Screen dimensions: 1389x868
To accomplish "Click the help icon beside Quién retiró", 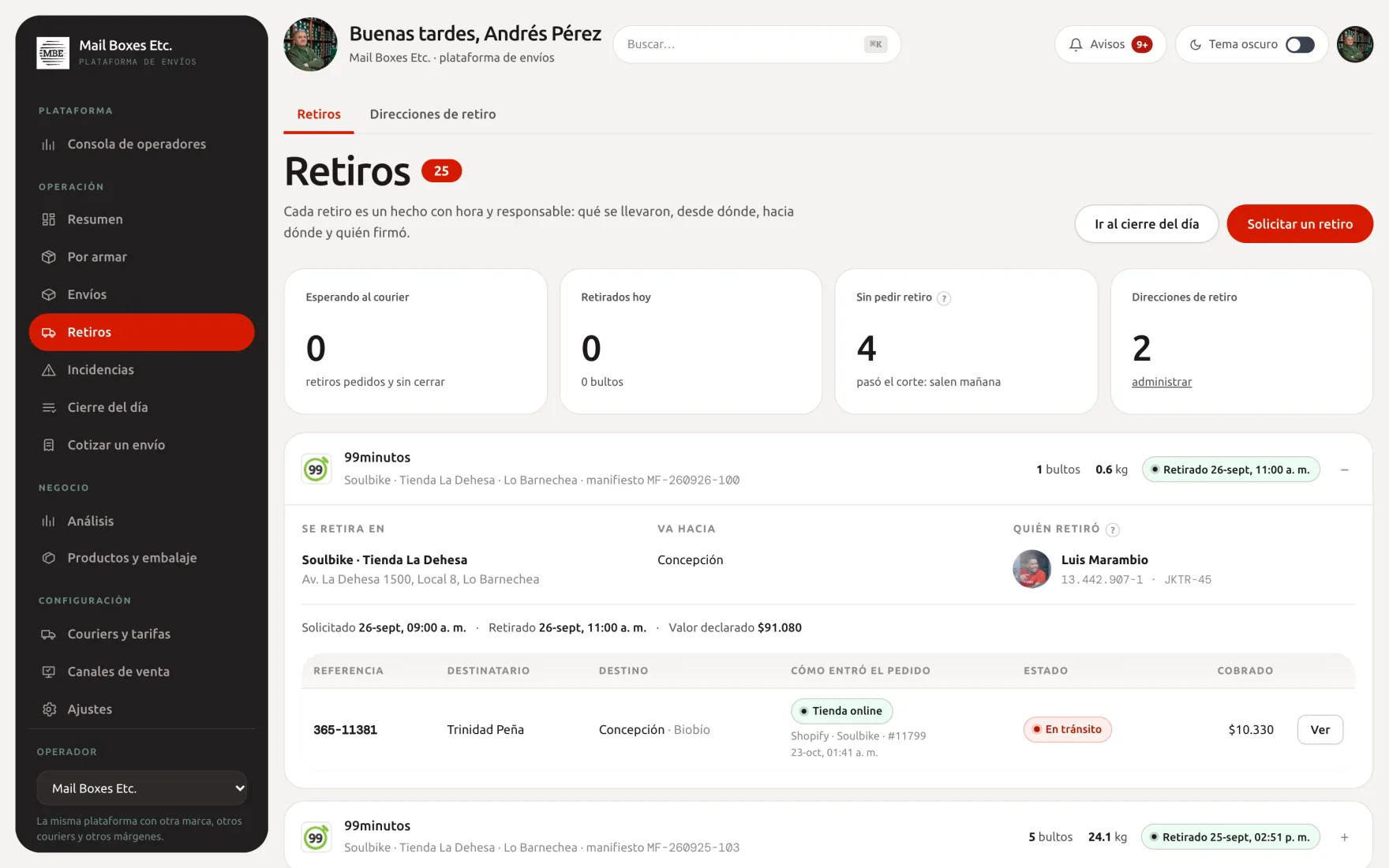I will pos(1112,529).
